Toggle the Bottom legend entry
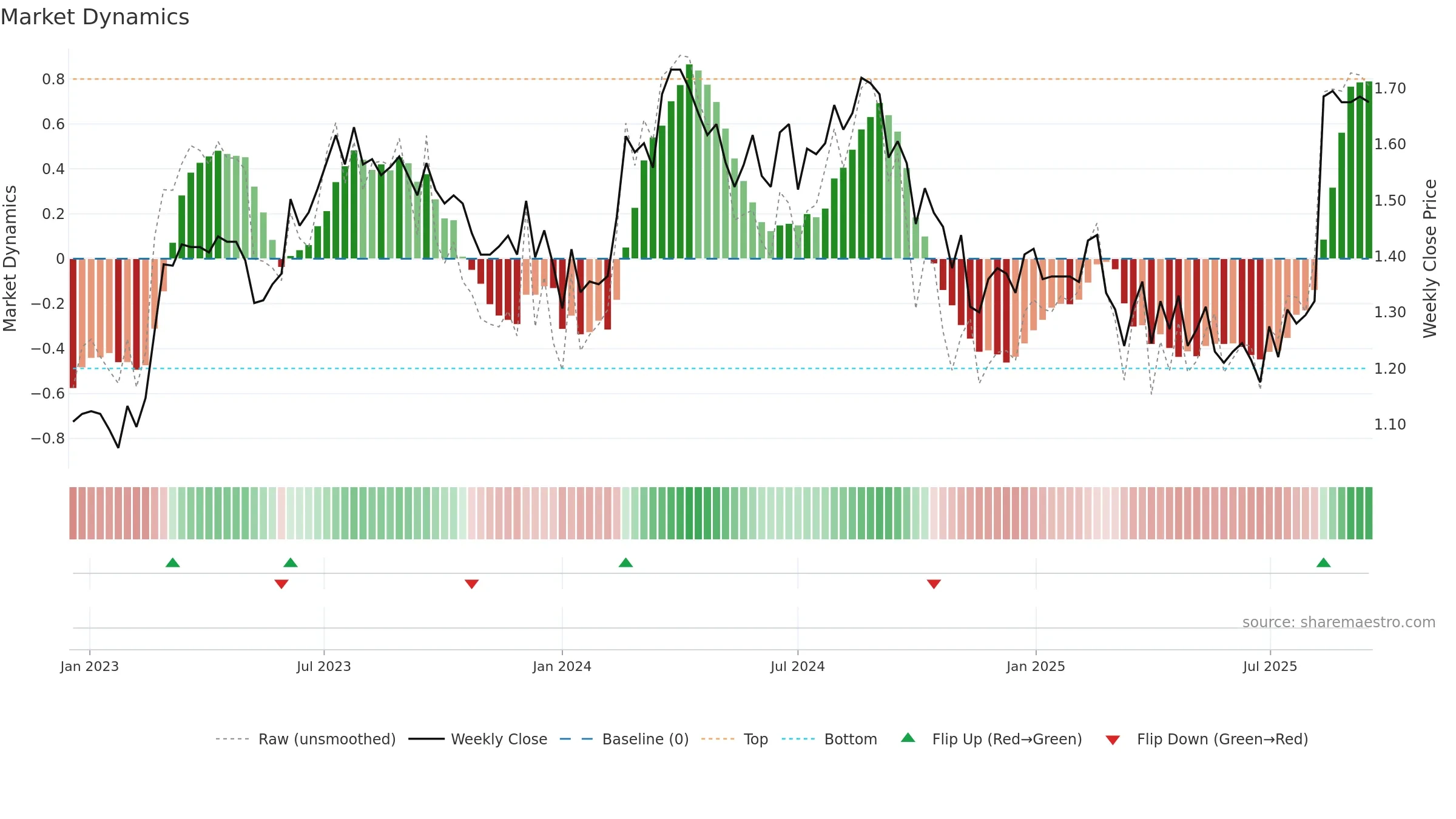The height and width of the screenshot is (819, 1456). click(829, 739)
